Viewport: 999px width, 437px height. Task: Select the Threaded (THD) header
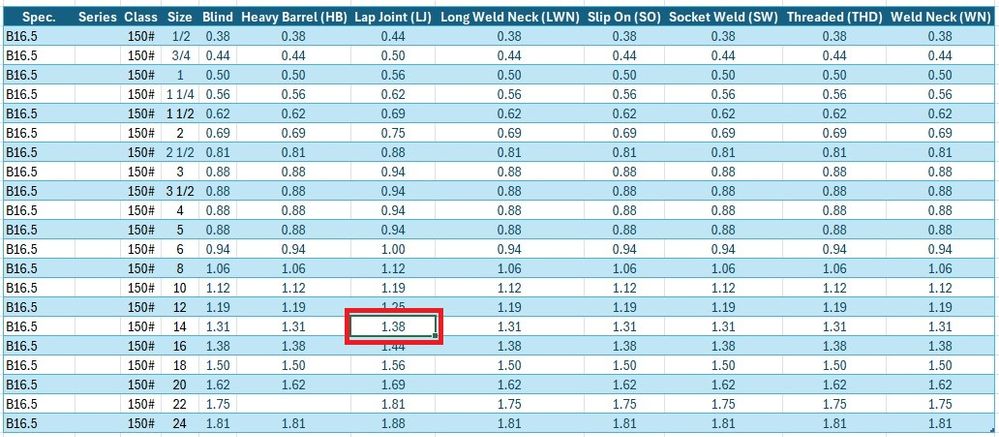(x=834, y=17)
